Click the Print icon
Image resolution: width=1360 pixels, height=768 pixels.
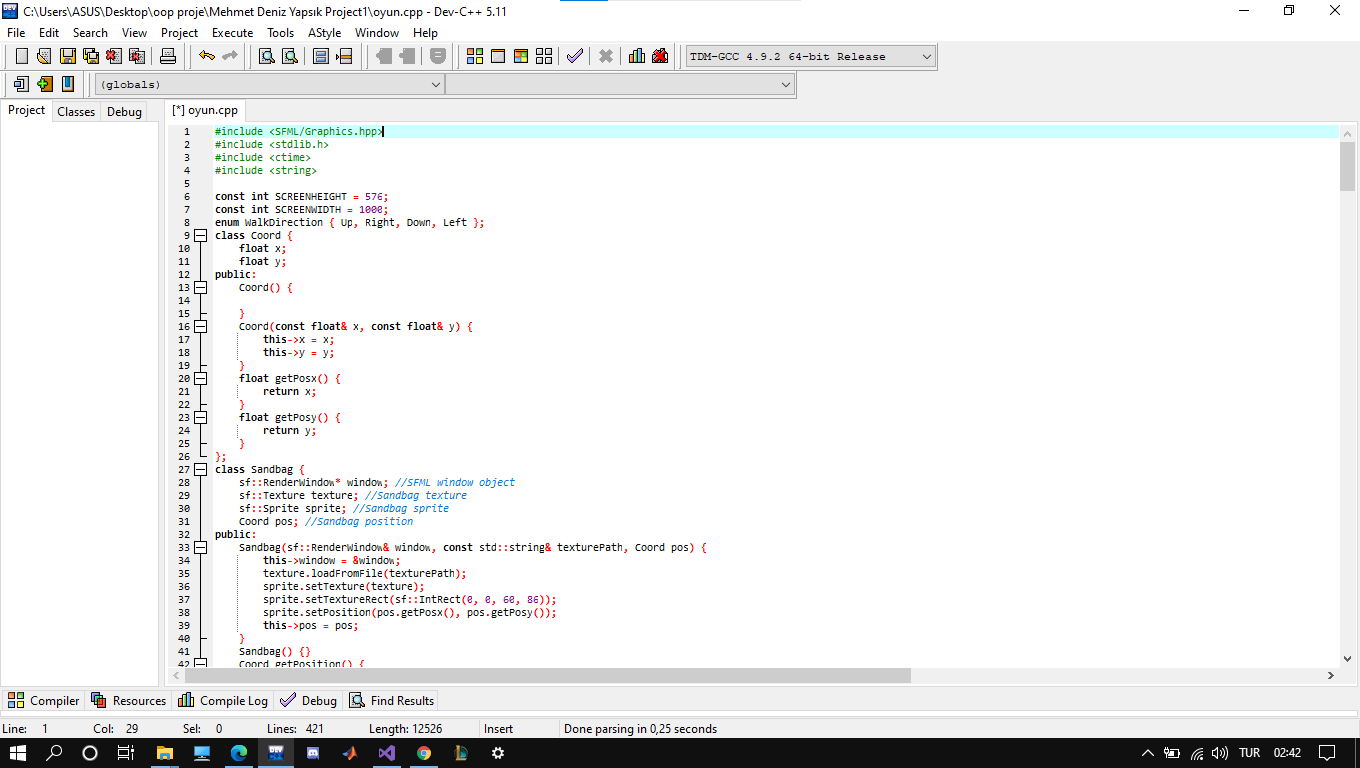pos(168,57)
